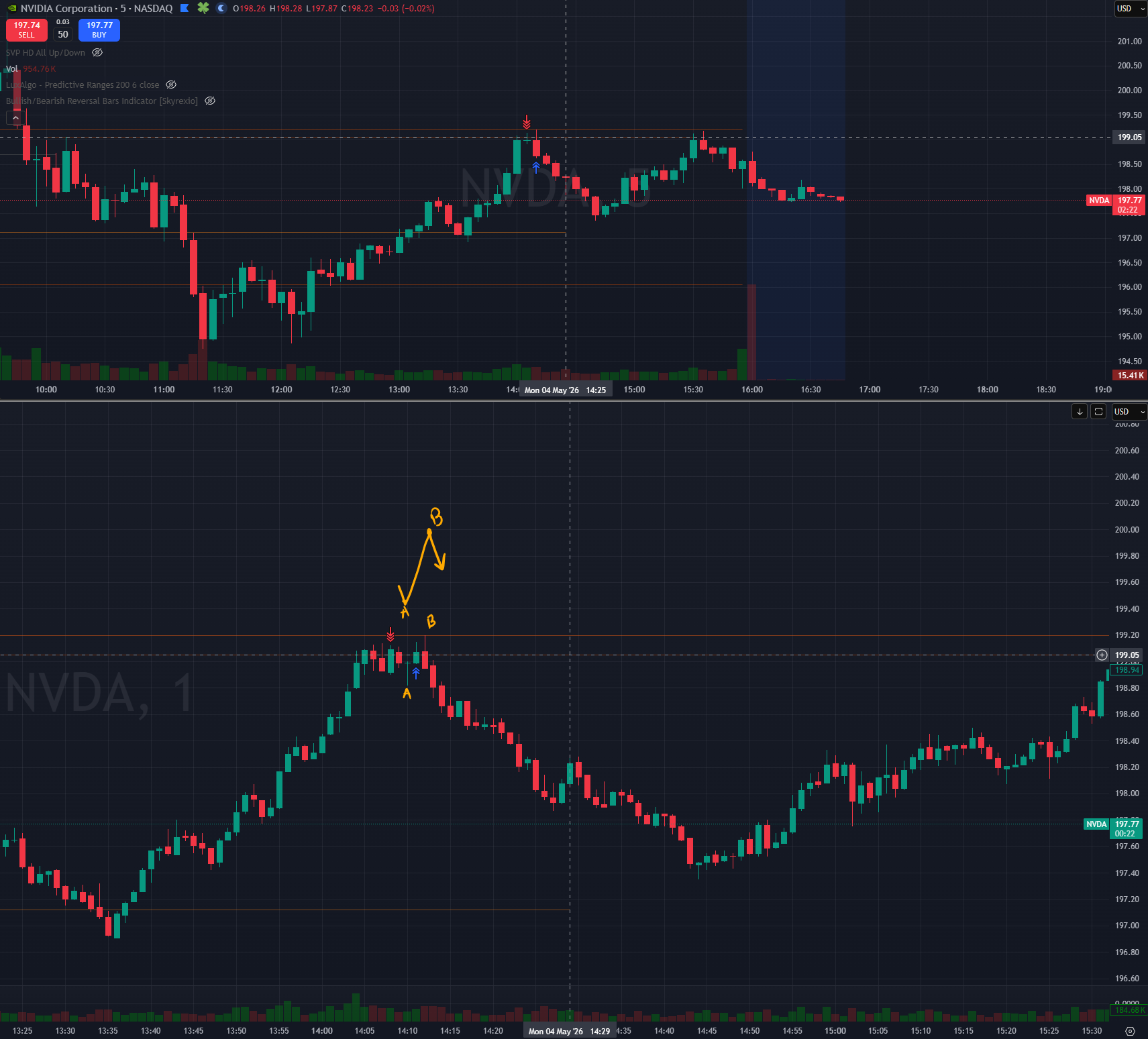1148x1039 pixels.
Task: Toggle visibility of SVP HD All Up/Down
Action: click(97, 52)
